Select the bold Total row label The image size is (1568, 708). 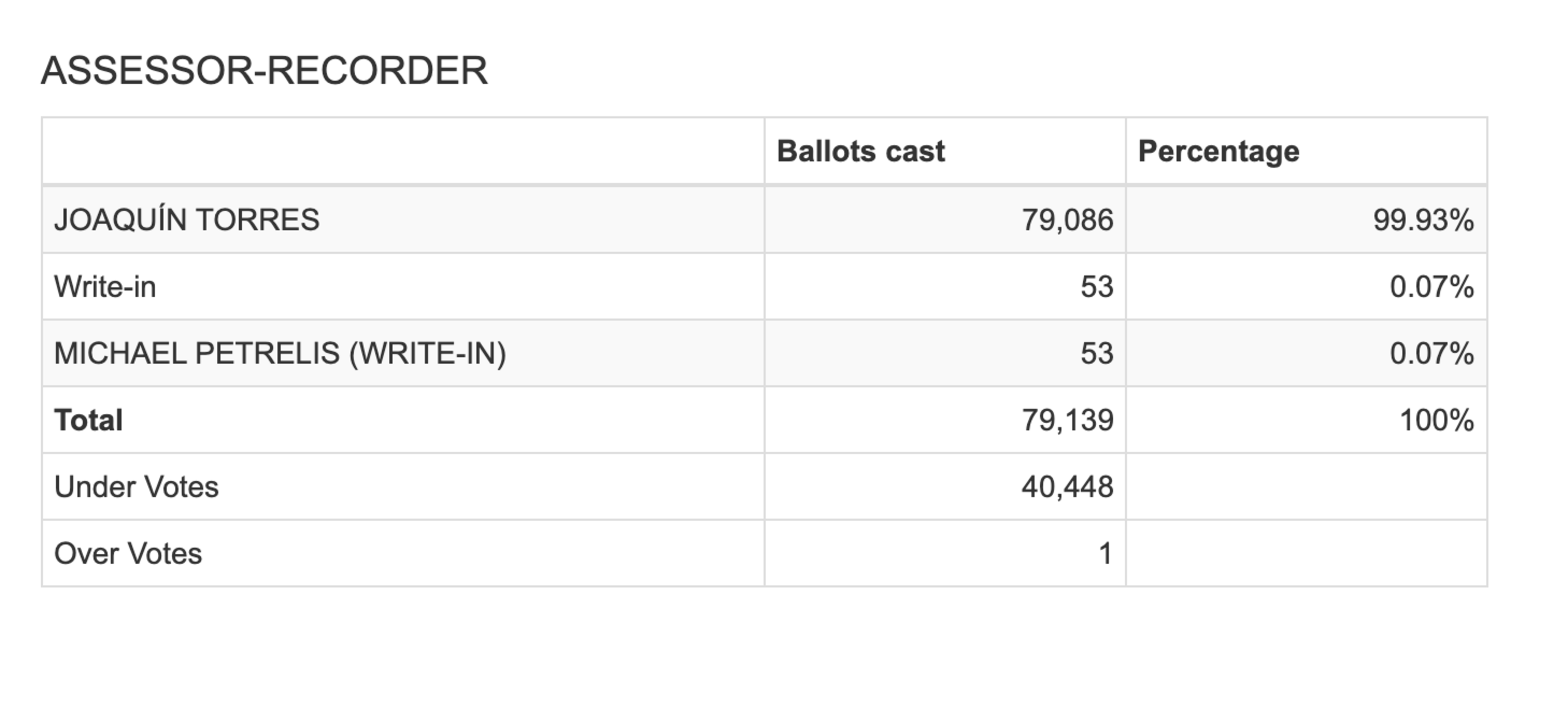(x=88, y=420)
